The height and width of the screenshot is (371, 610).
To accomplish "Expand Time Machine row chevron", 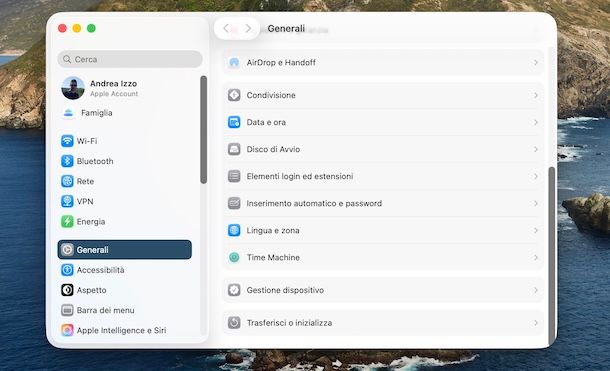I will tap(536, 257).
